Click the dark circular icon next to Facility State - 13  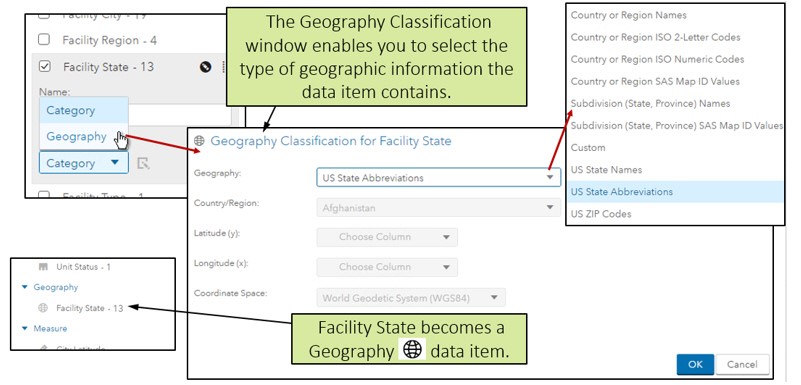click(205, 67)
